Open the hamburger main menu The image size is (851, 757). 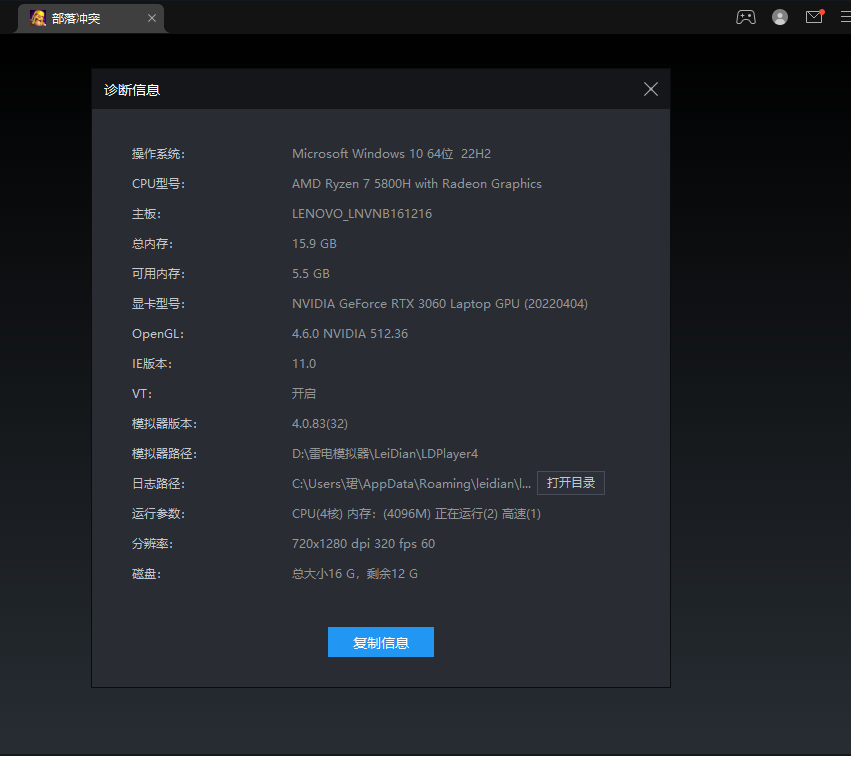pos(845,17)
